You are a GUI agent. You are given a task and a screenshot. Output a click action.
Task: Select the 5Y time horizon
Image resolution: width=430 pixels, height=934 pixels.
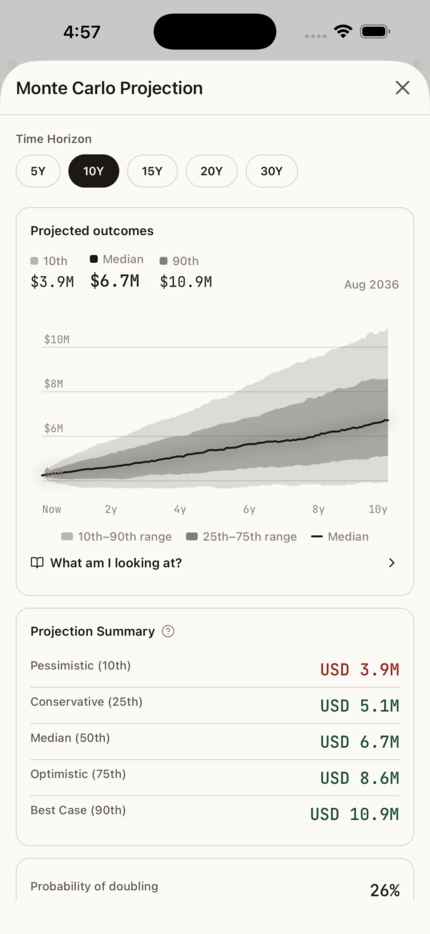38,172
